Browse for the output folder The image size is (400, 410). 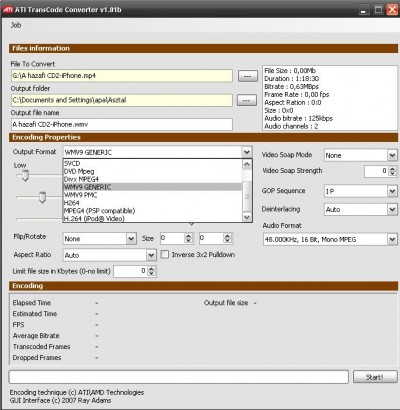click(x=247, y=100)
